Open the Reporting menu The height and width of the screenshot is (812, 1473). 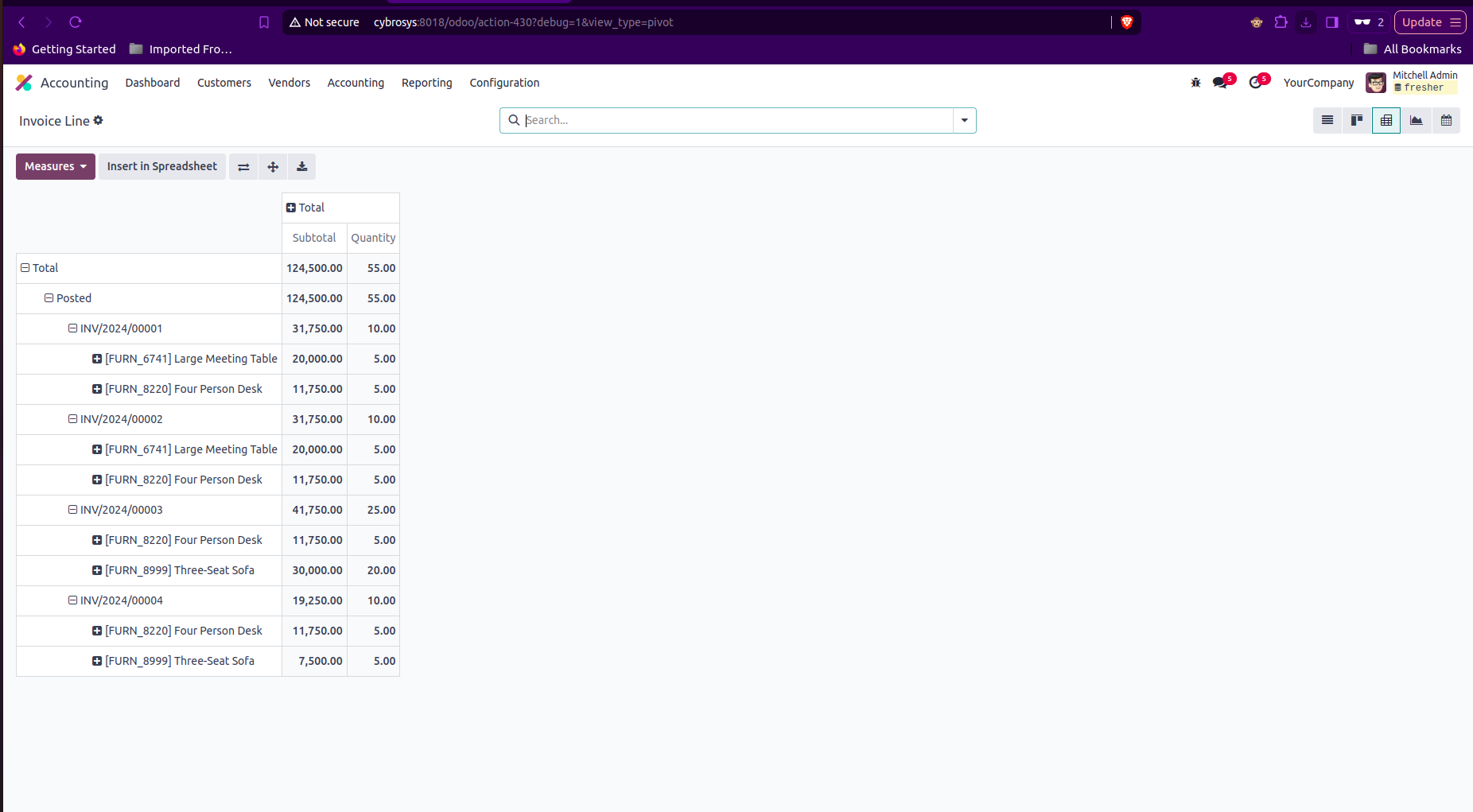(x=427, y=83)
